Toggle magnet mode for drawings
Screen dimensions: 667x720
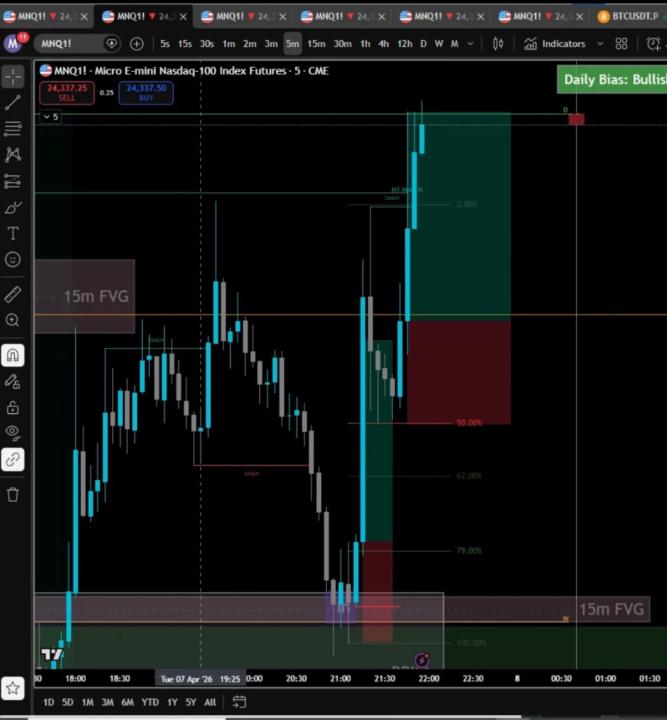tap(13, 355)
